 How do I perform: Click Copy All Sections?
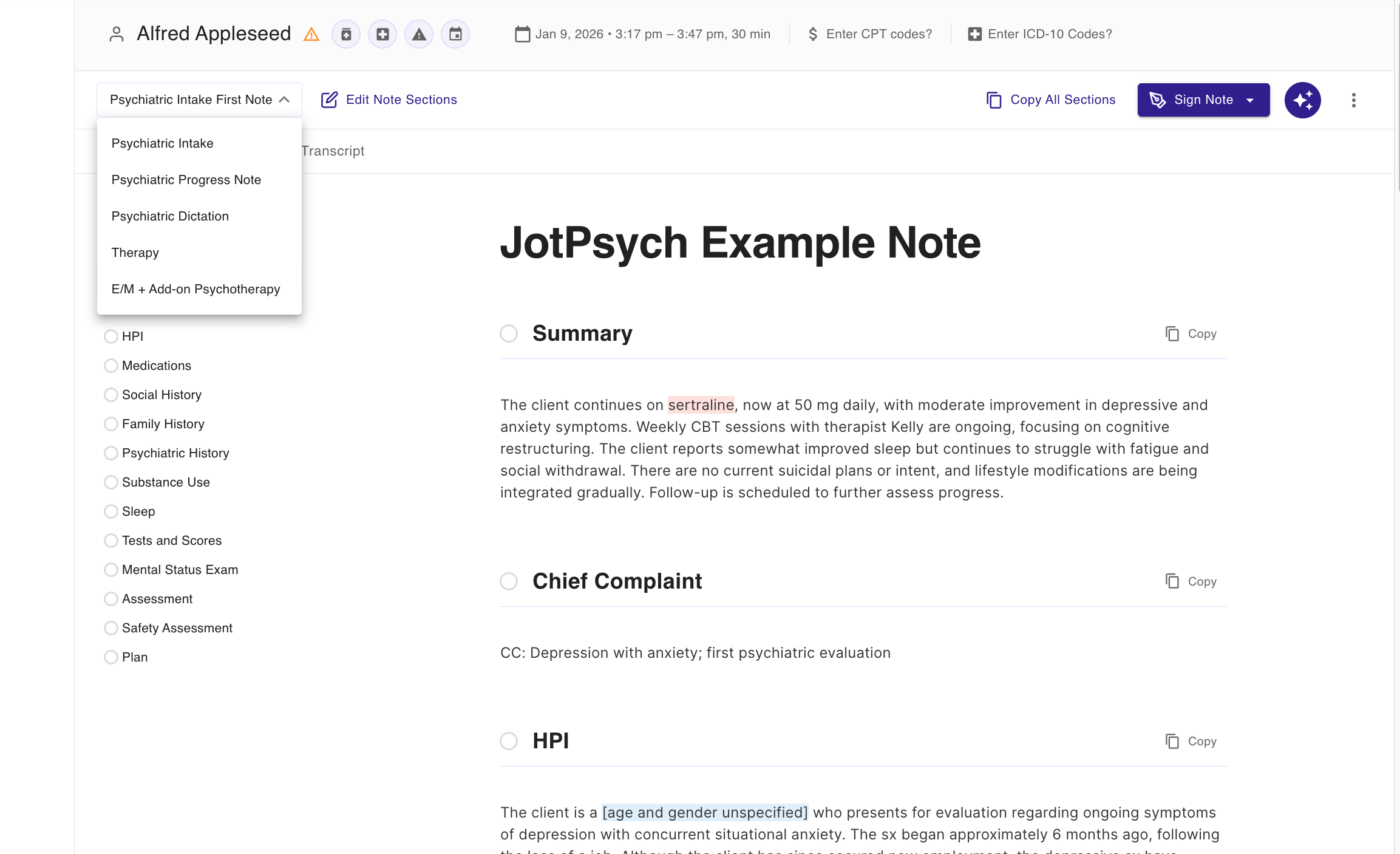coord(1052,100)
